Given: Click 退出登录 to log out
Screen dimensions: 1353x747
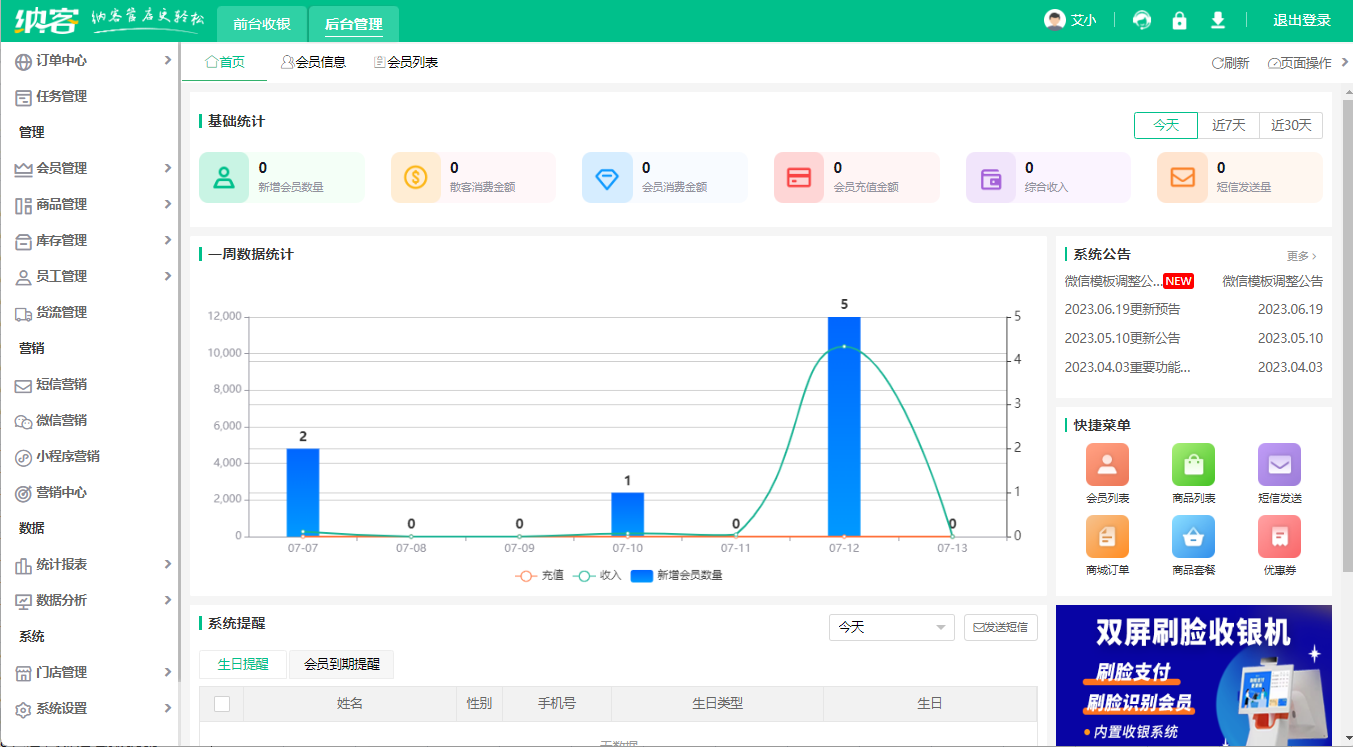Looking at the screenshot, I should click(x=1301, y=21).
